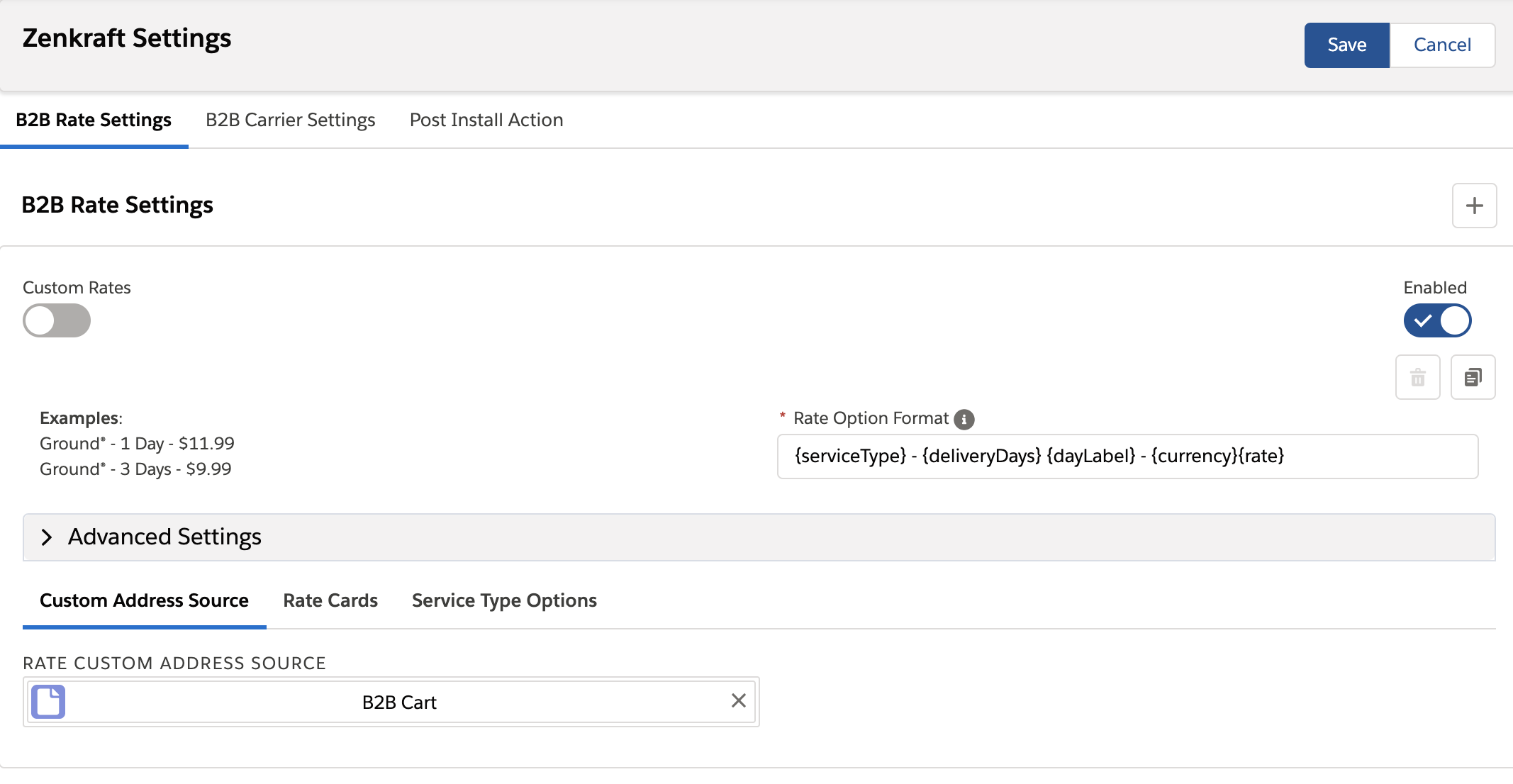The width and height of the screenshot is (1513, 784).
Task: Open the Service Type Options tab
Action: click(504, 600)
